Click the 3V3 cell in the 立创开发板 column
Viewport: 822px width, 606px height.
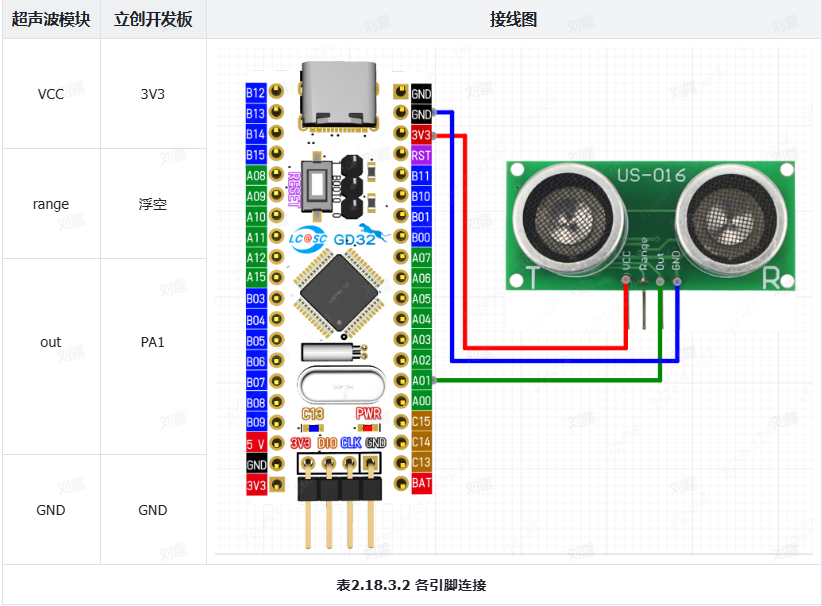pyautogui.click(x=153, y=94)
